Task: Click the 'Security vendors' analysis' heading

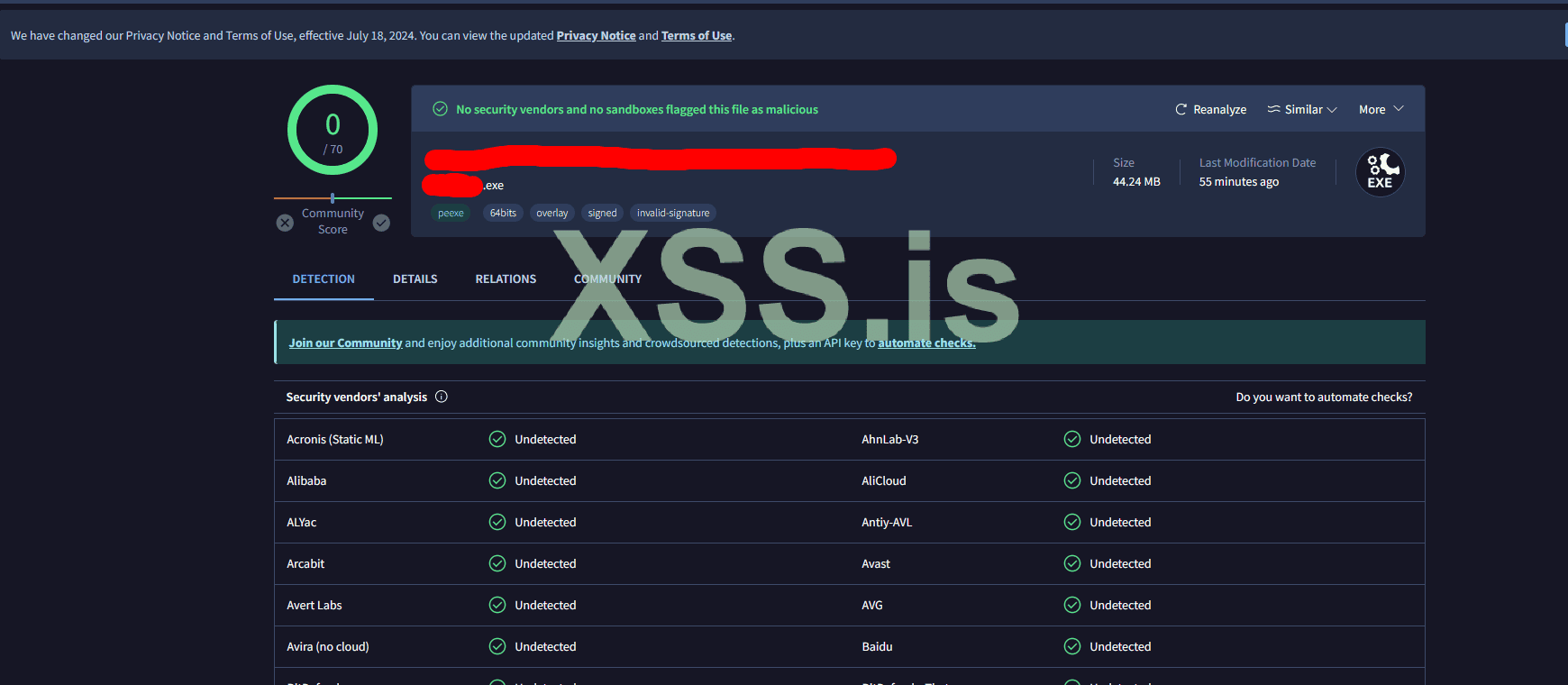Action: click(357, 397)
